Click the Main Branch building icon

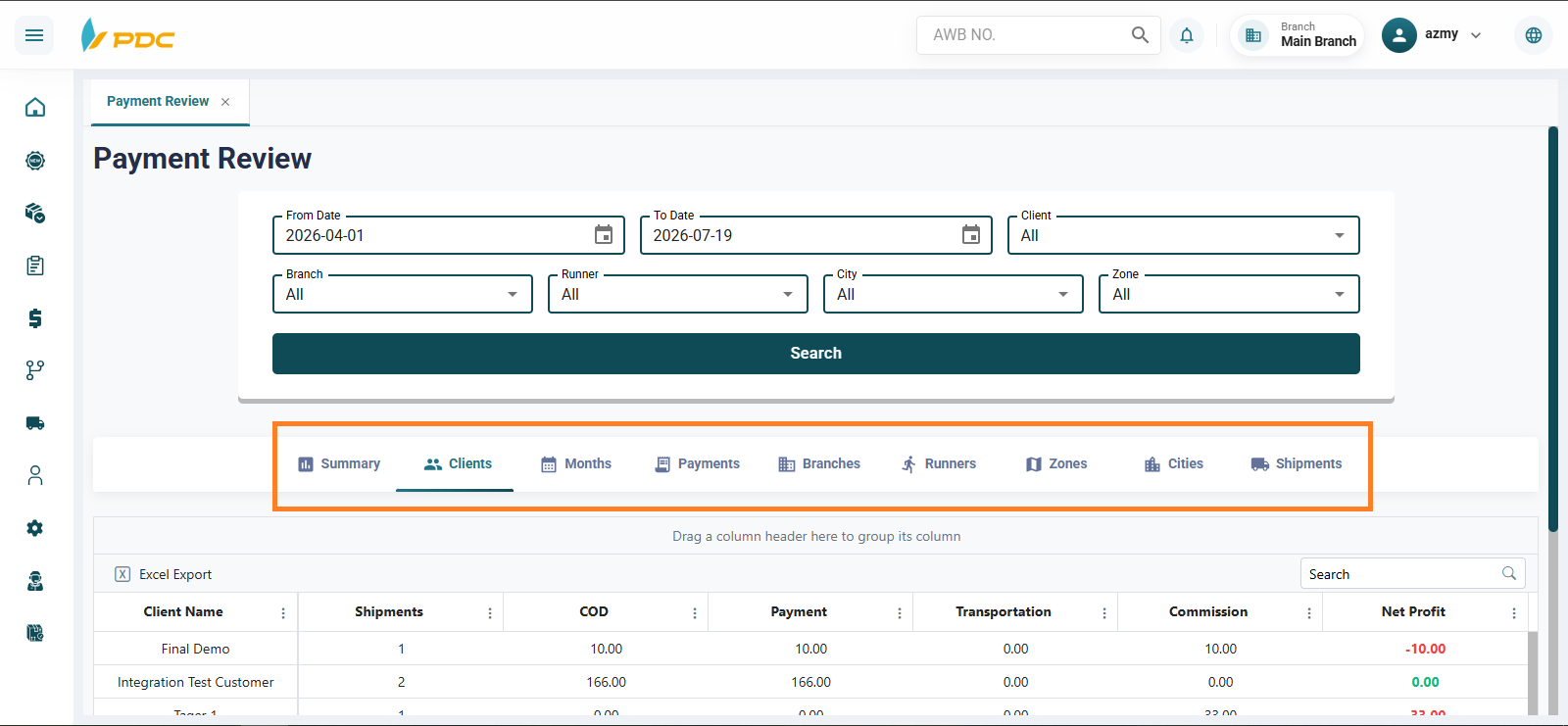[x=1253, y=35]
